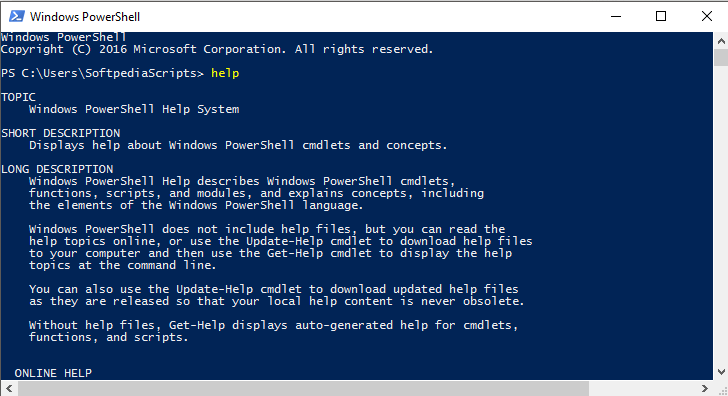The image size is (728, 396).
Task: Close the Windows PowerShell window
Action: coord(706,17)
